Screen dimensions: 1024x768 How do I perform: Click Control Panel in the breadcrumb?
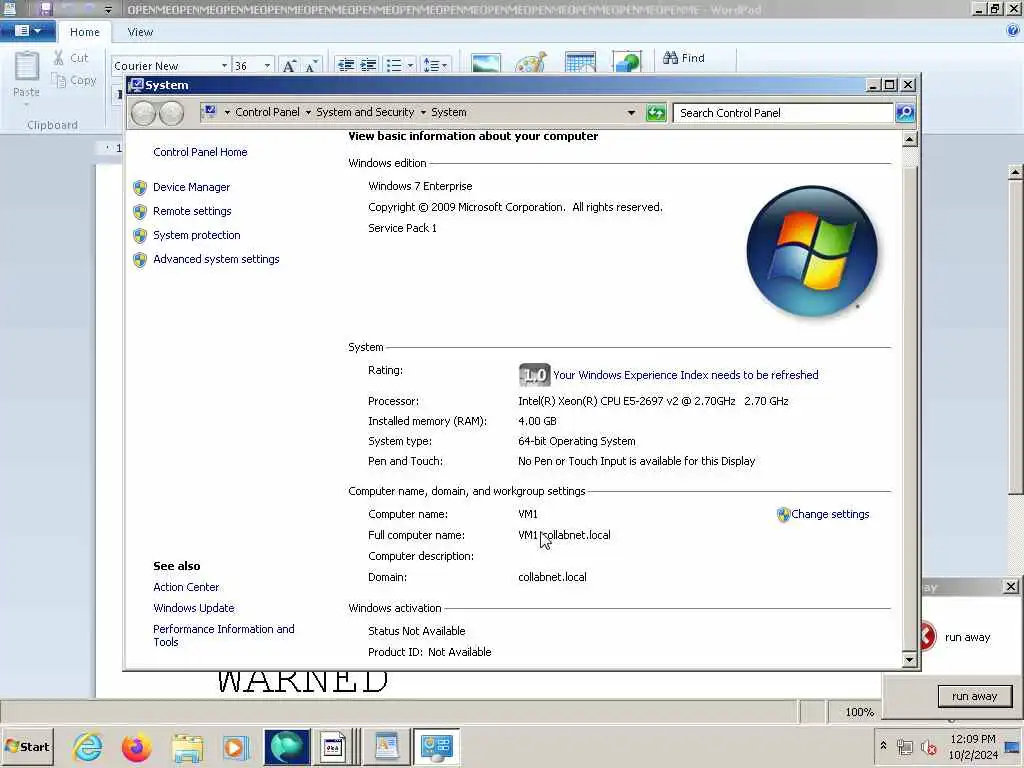coord(267,112)
